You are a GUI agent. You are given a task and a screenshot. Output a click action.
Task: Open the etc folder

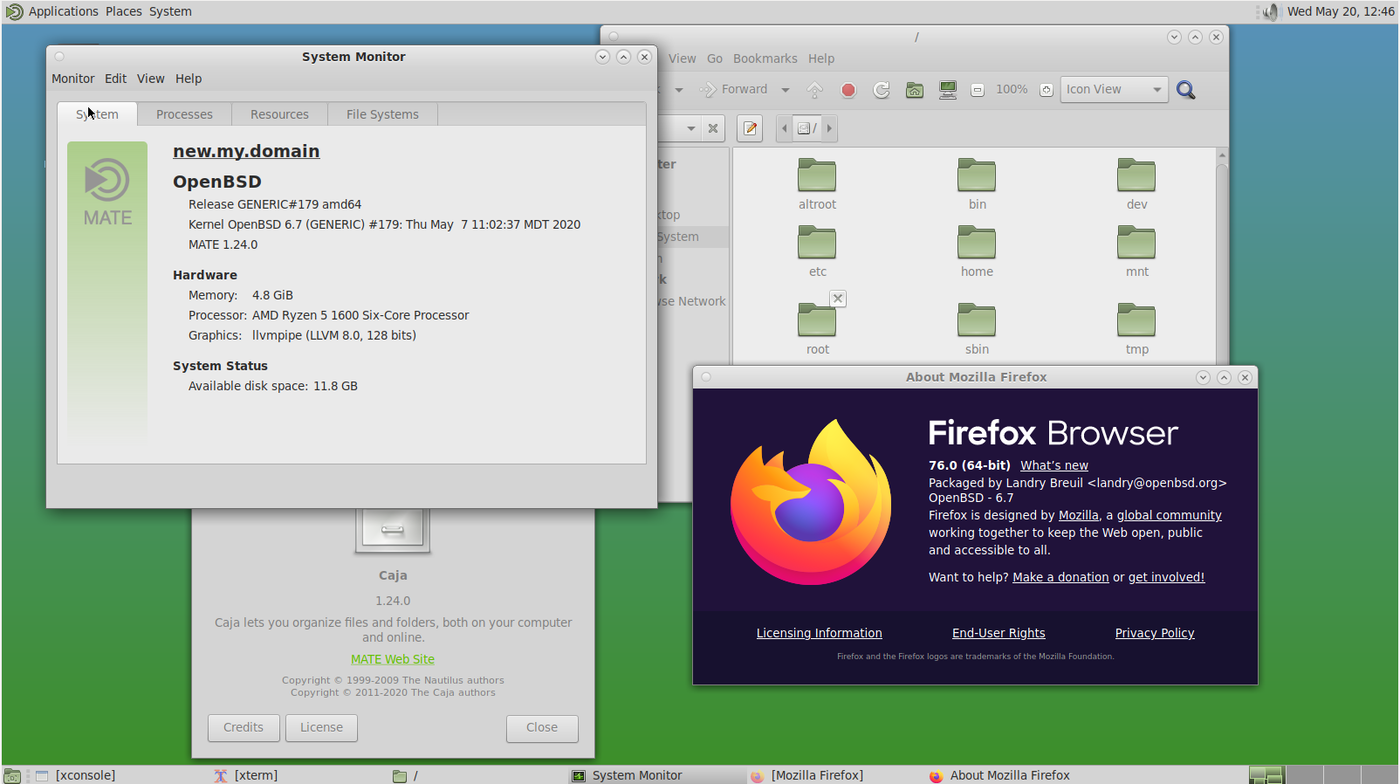(x=817, y=250)
